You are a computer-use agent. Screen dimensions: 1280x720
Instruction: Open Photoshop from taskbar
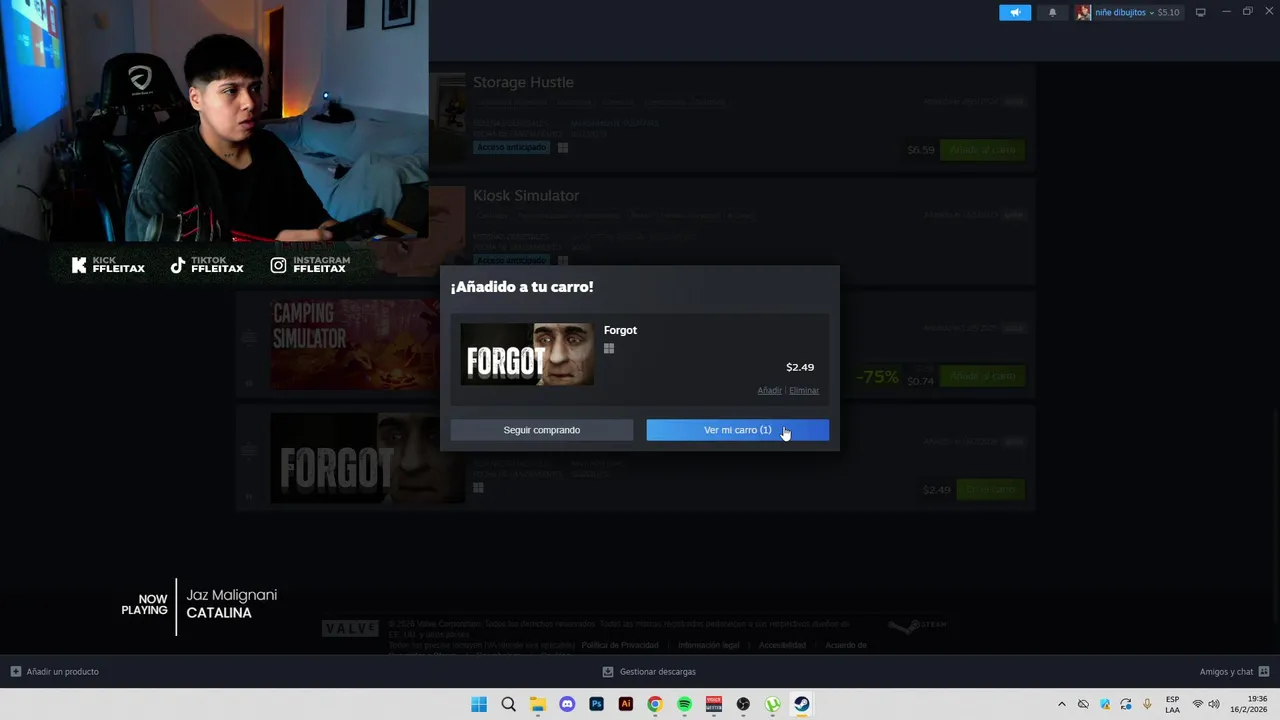(x=597, y=704)
